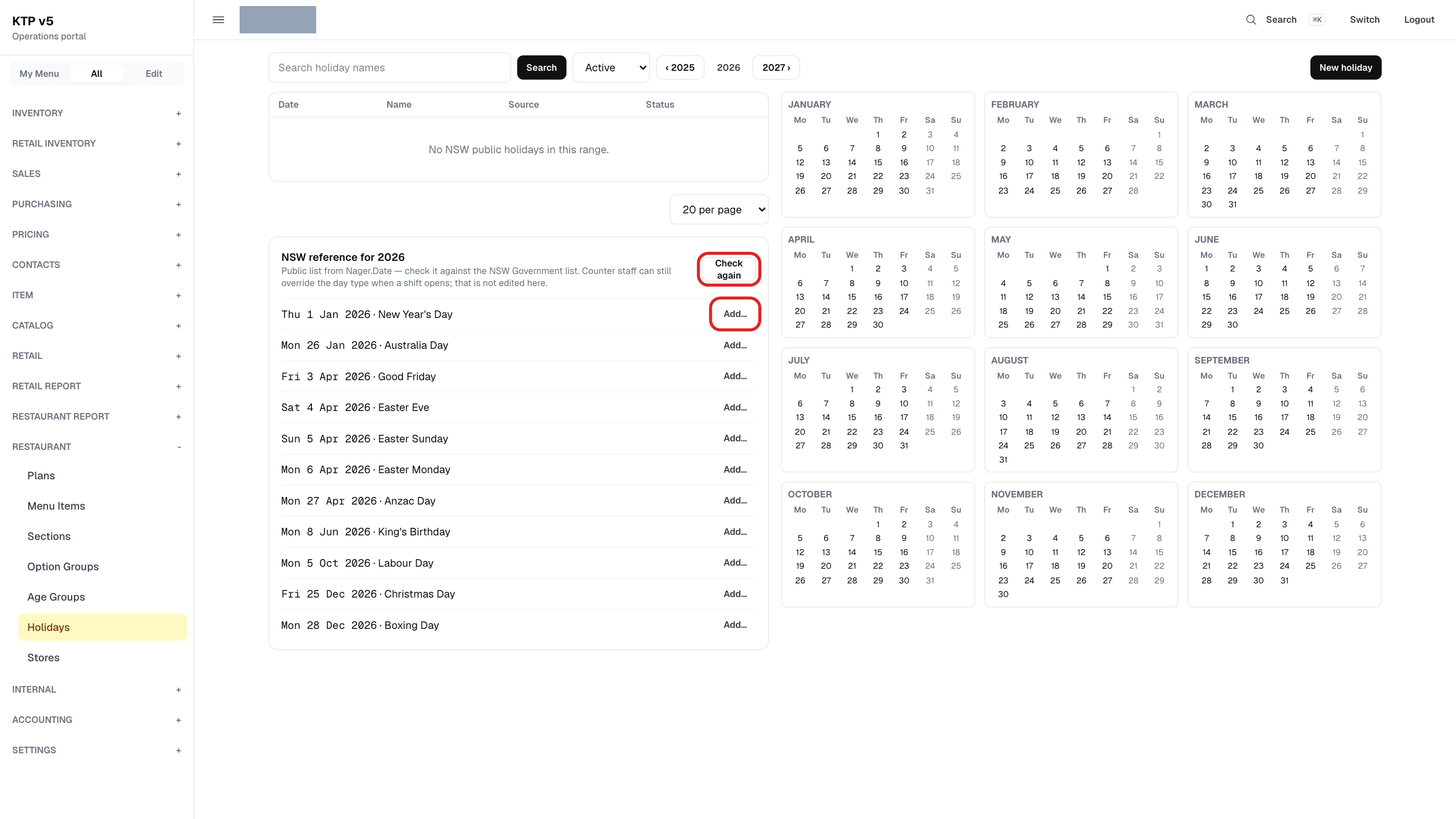This screenshot has width=1456, height=819.
Task: Open the Stores menu item
Action: 102,658
